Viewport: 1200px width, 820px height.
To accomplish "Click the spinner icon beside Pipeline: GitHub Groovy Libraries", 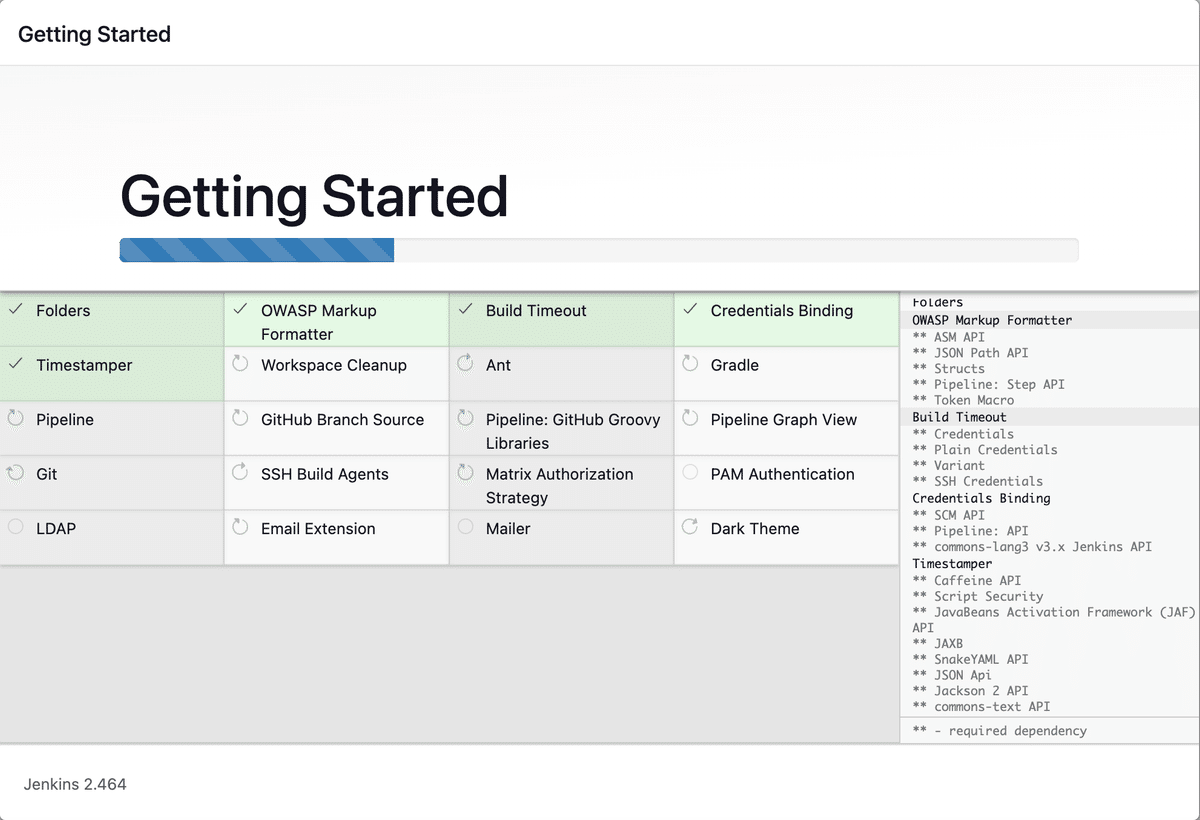I will pyautogui.click(x=465, y=417).
